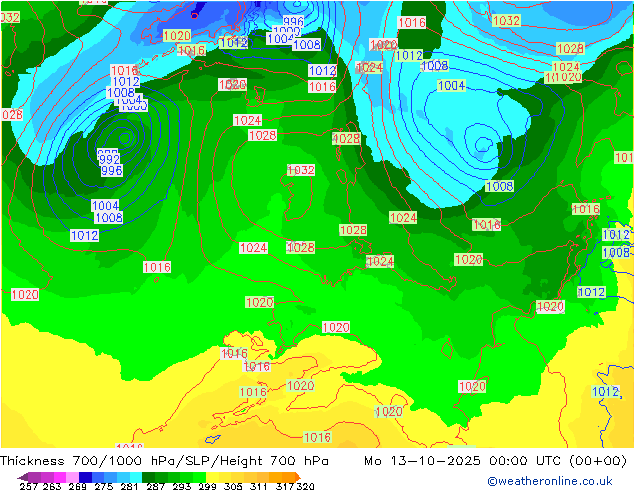Click the 311 legend value
Viewport: 634px width, 490px height.
[x=259, y=486]
